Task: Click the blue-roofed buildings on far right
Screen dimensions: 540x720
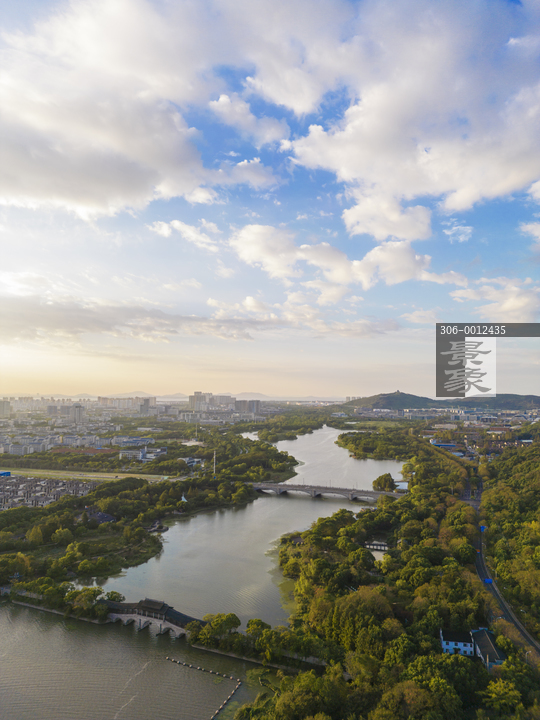Action: (444, 444)
